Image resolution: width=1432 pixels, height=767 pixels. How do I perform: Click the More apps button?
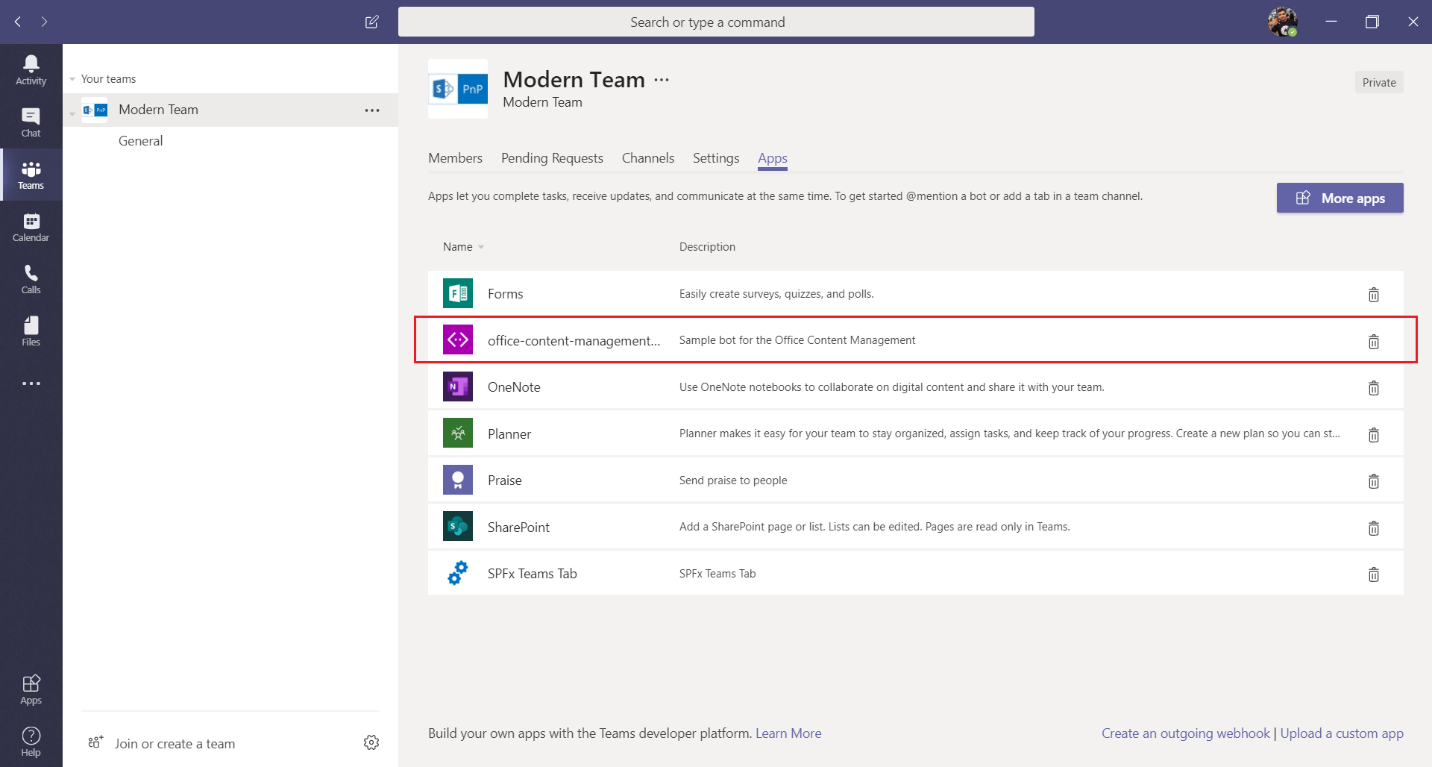tap(1339, 198)
